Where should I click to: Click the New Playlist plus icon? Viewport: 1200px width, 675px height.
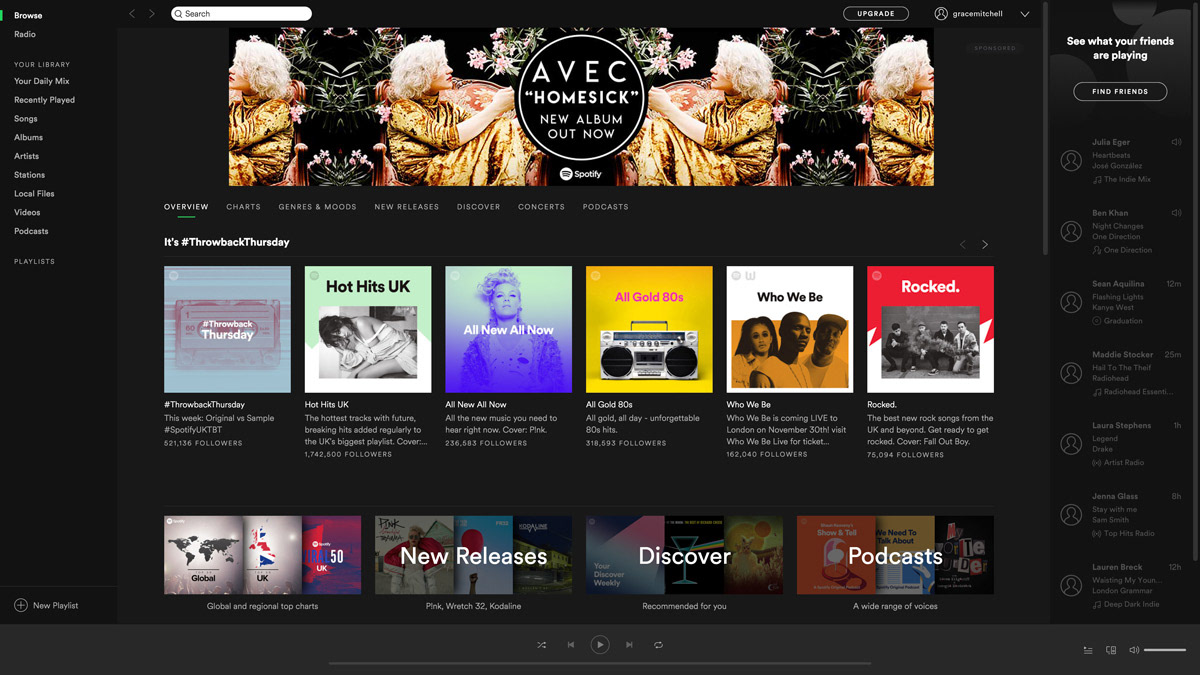20,605
